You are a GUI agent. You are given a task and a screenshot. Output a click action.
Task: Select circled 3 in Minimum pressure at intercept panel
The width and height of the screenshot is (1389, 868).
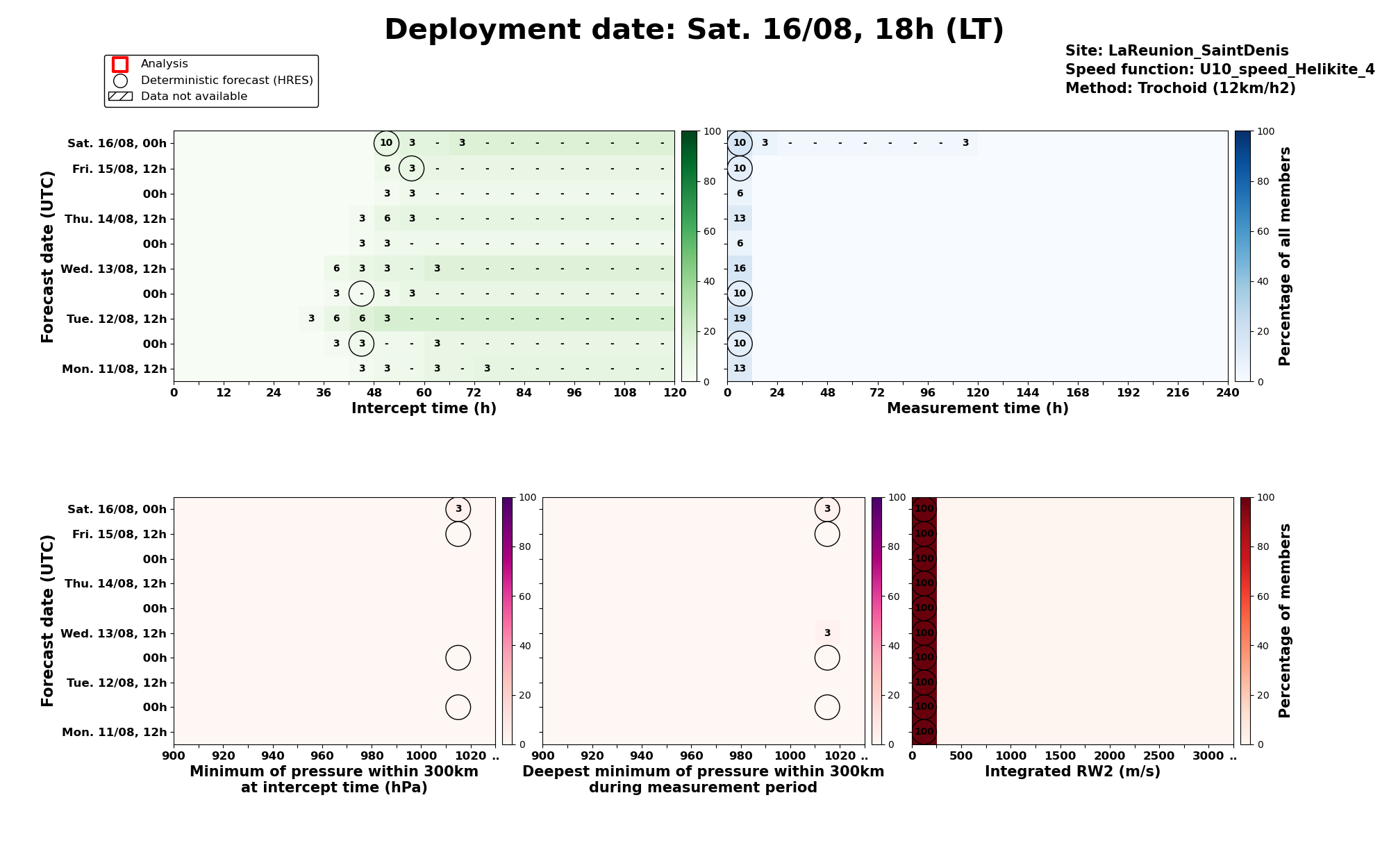458,509
